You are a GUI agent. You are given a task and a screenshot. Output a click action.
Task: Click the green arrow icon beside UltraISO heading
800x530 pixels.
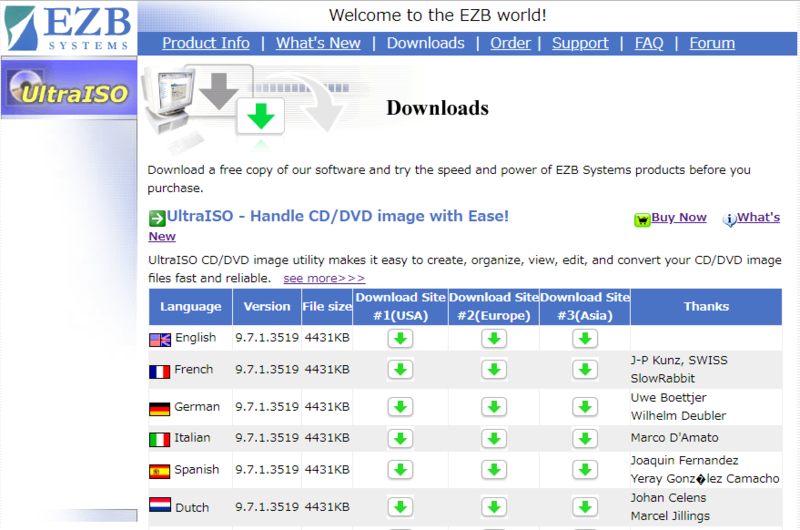coord(157,218)
